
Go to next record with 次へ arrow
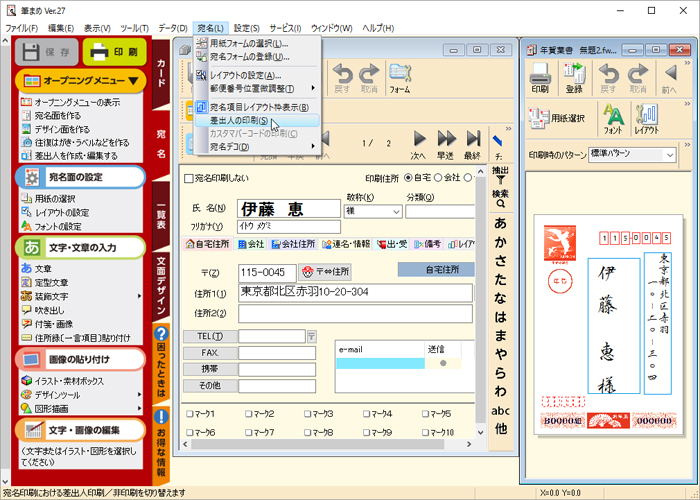pyautogui.click(x=419, y=145)
